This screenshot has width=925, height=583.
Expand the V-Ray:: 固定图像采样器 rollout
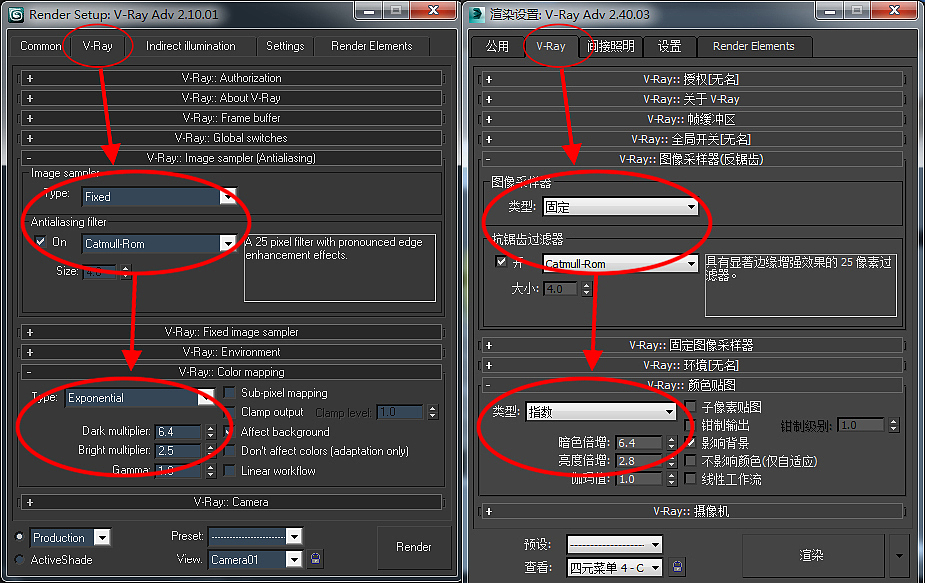(x=691, y=345)
